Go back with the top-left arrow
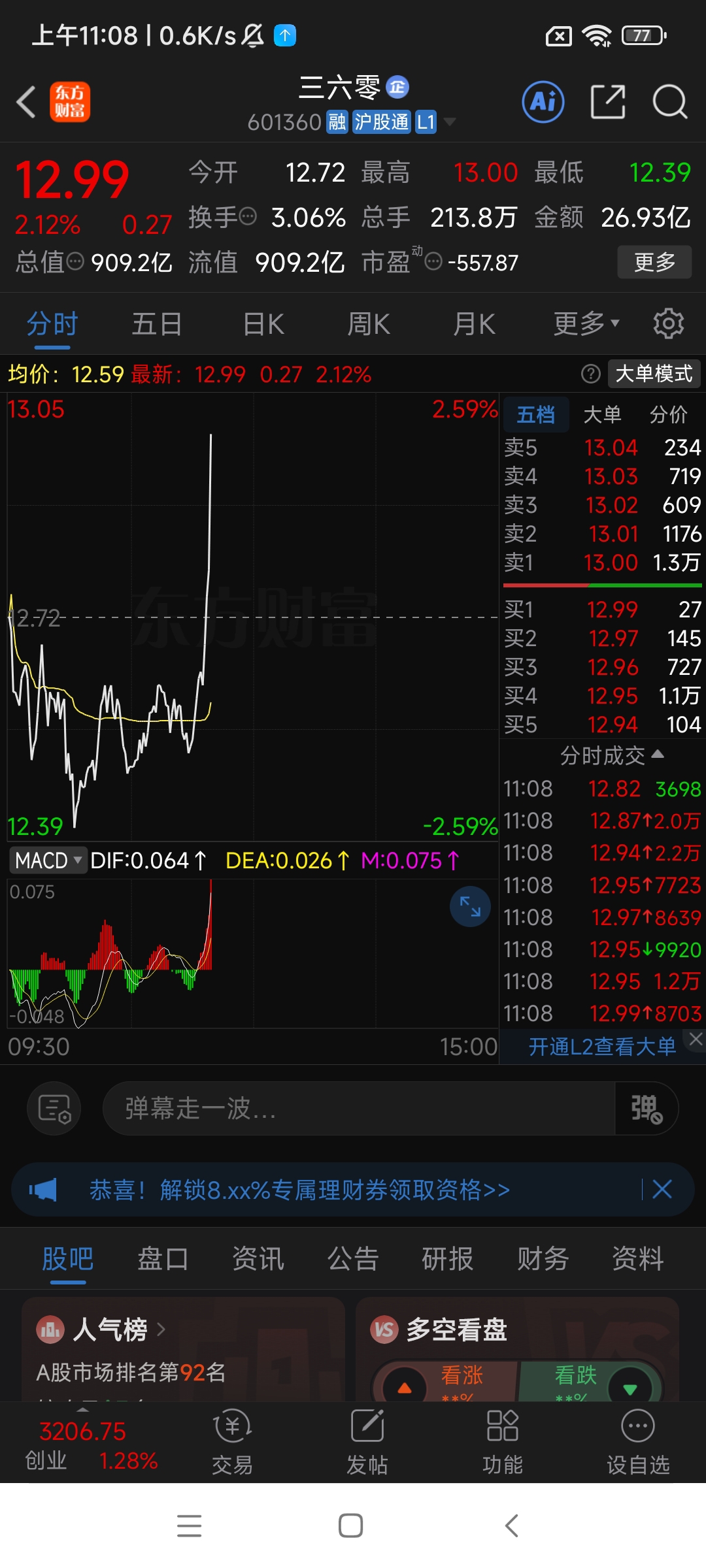 coord(26,103)
